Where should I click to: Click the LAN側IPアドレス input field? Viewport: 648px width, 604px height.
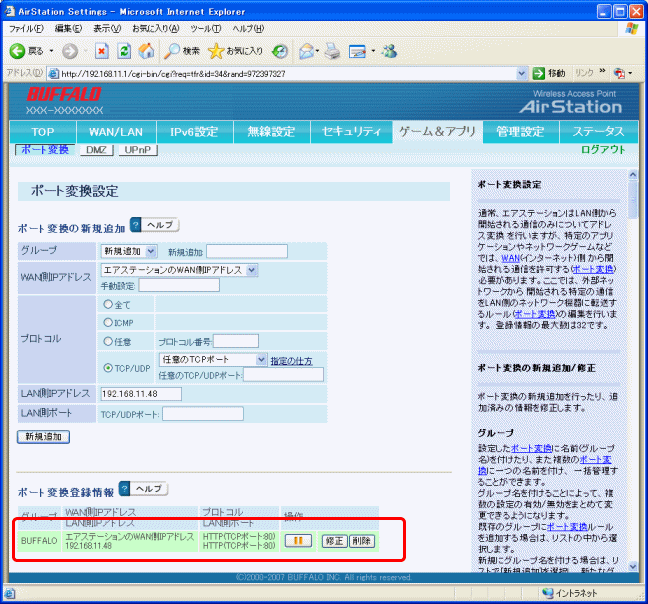[141, 394]
